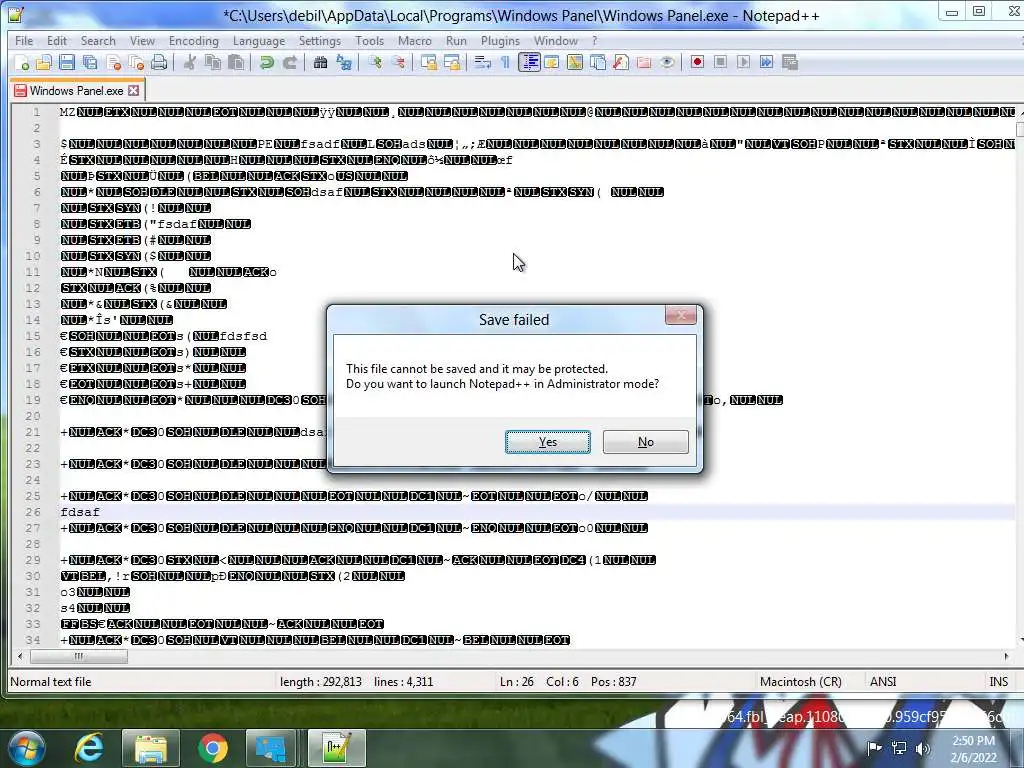1024x768 pixels.
Task: Open the Settings menu
Action: (x=320, y=40)
